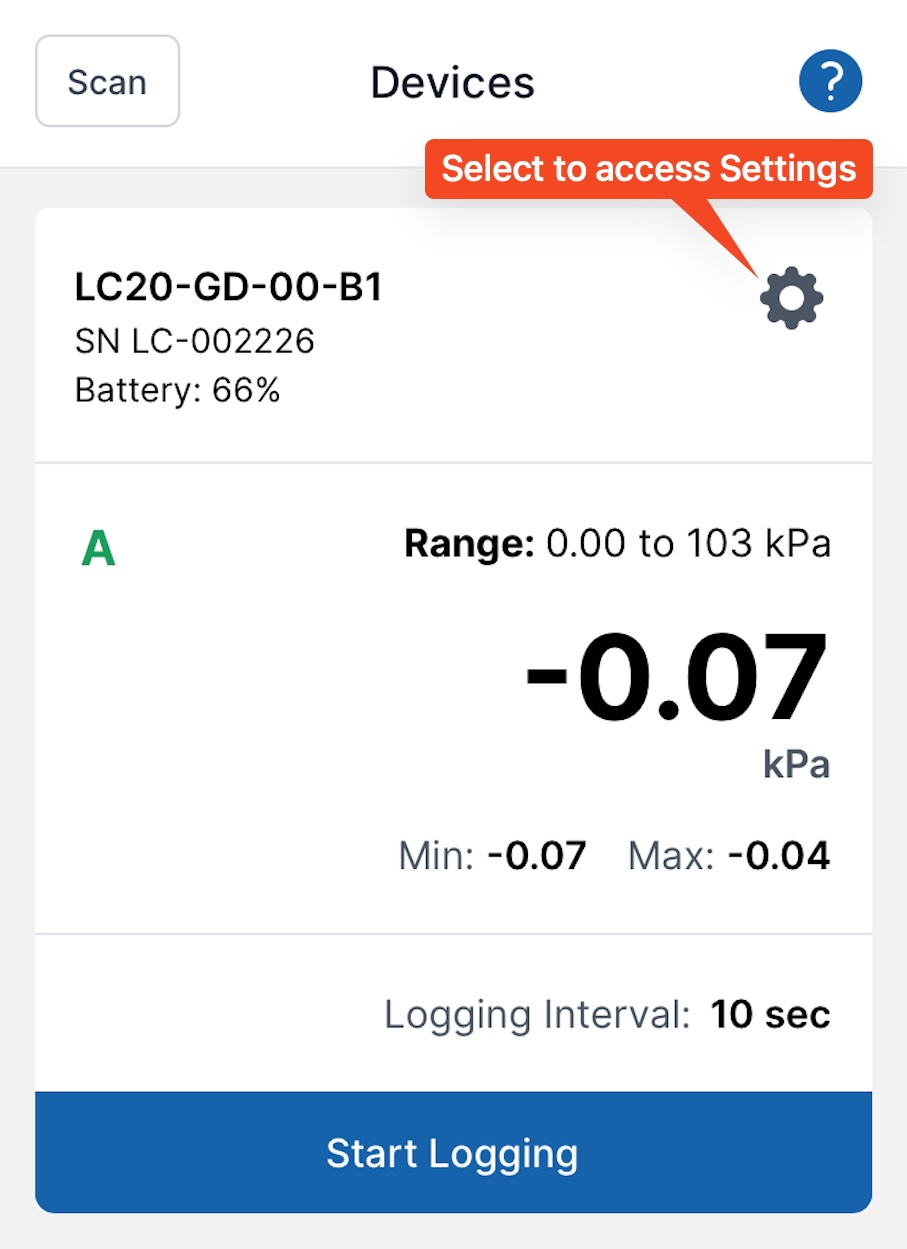Click the Logging Interval label
907x1249 pixels.
[x=537, y=1015]
